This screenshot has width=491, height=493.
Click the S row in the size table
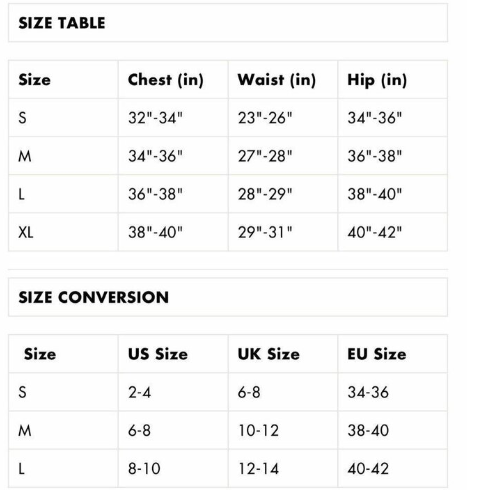(x=228, y=118)
